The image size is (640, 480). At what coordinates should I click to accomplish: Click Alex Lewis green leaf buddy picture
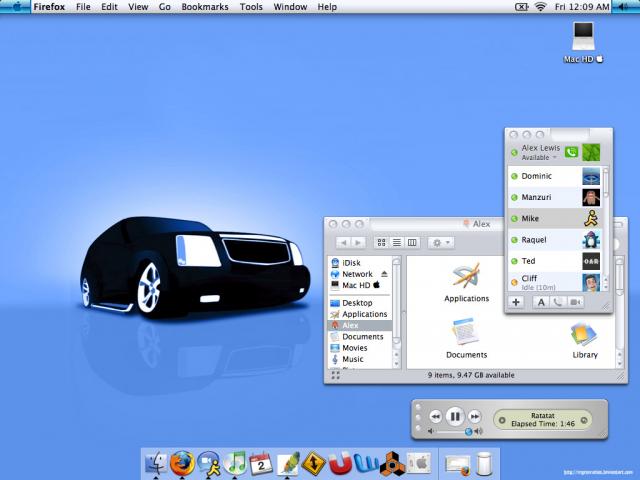[x=591, y=152]
